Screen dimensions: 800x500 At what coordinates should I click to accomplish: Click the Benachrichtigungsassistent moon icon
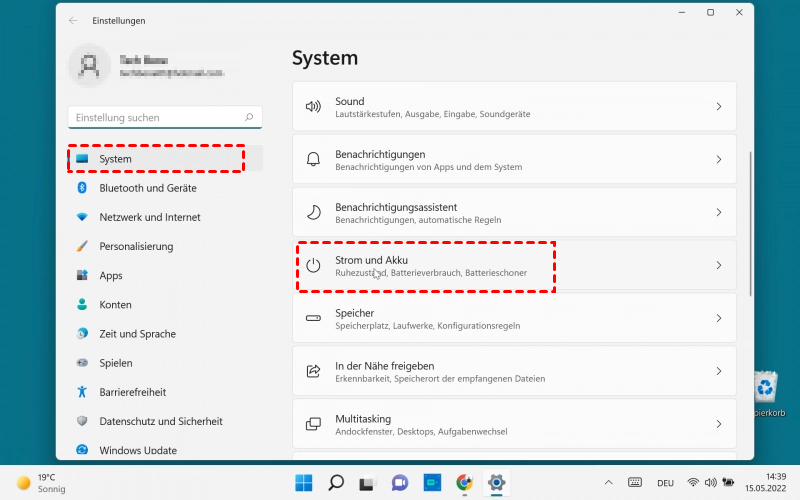pyautogui.click(x=313, y=212)
